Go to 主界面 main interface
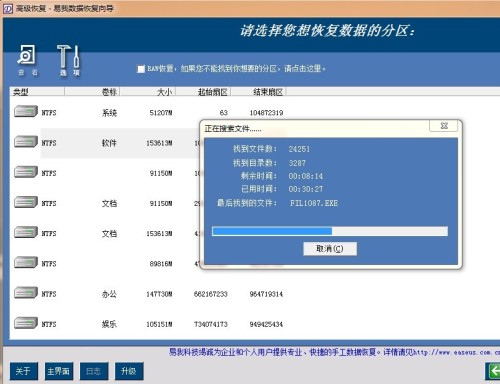 (59, 371)
